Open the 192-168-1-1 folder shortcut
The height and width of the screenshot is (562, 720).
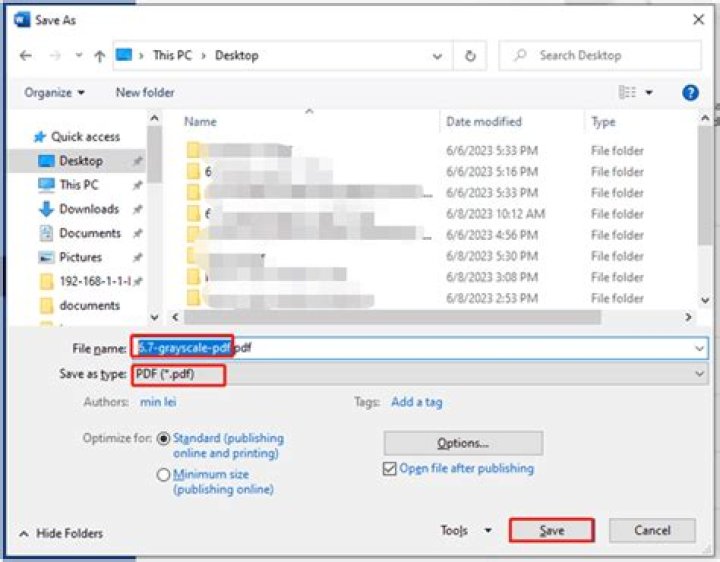point(86,281)
